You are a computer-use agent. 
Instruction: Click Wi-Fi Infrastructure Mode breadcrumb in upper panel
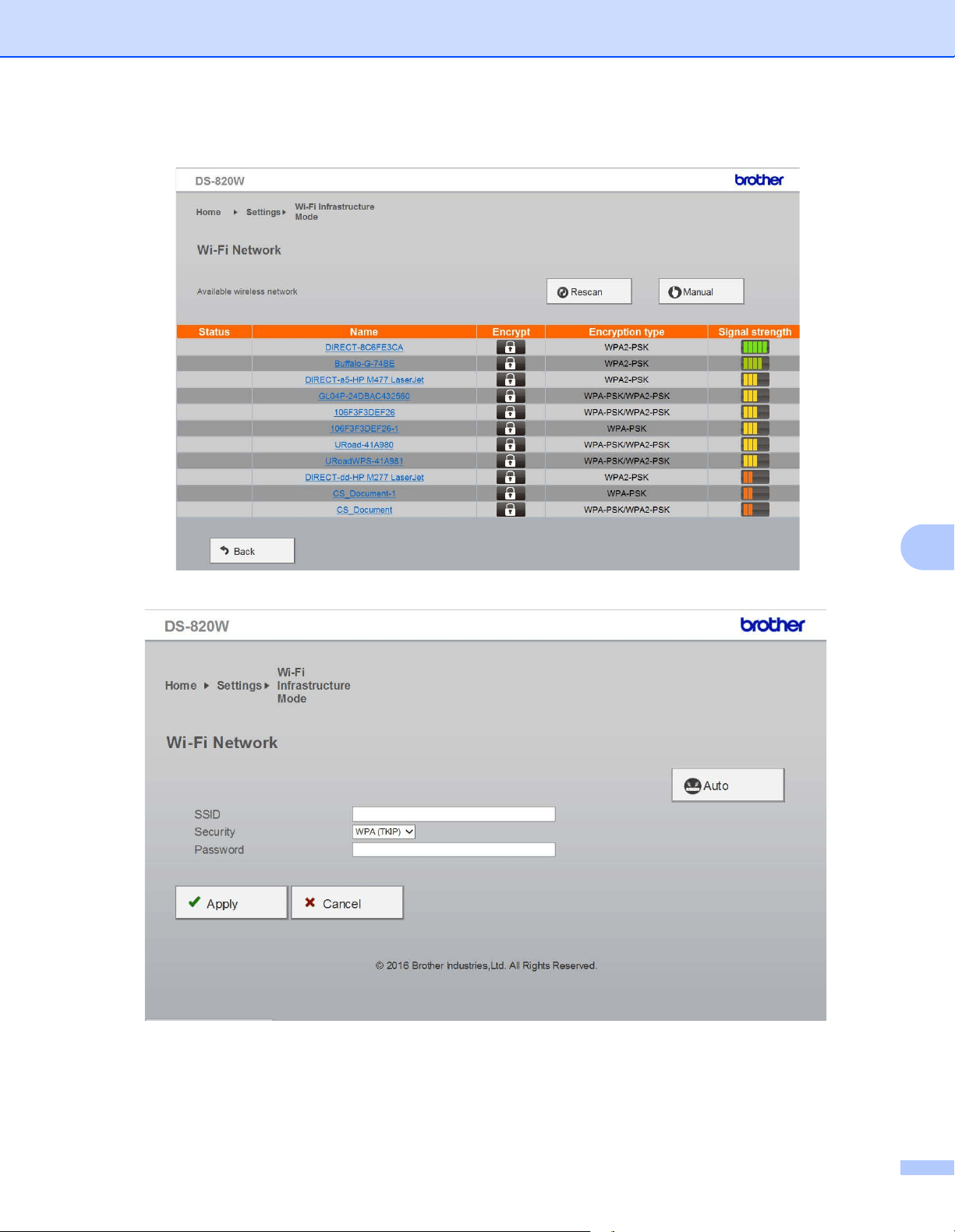coord(334,212)
